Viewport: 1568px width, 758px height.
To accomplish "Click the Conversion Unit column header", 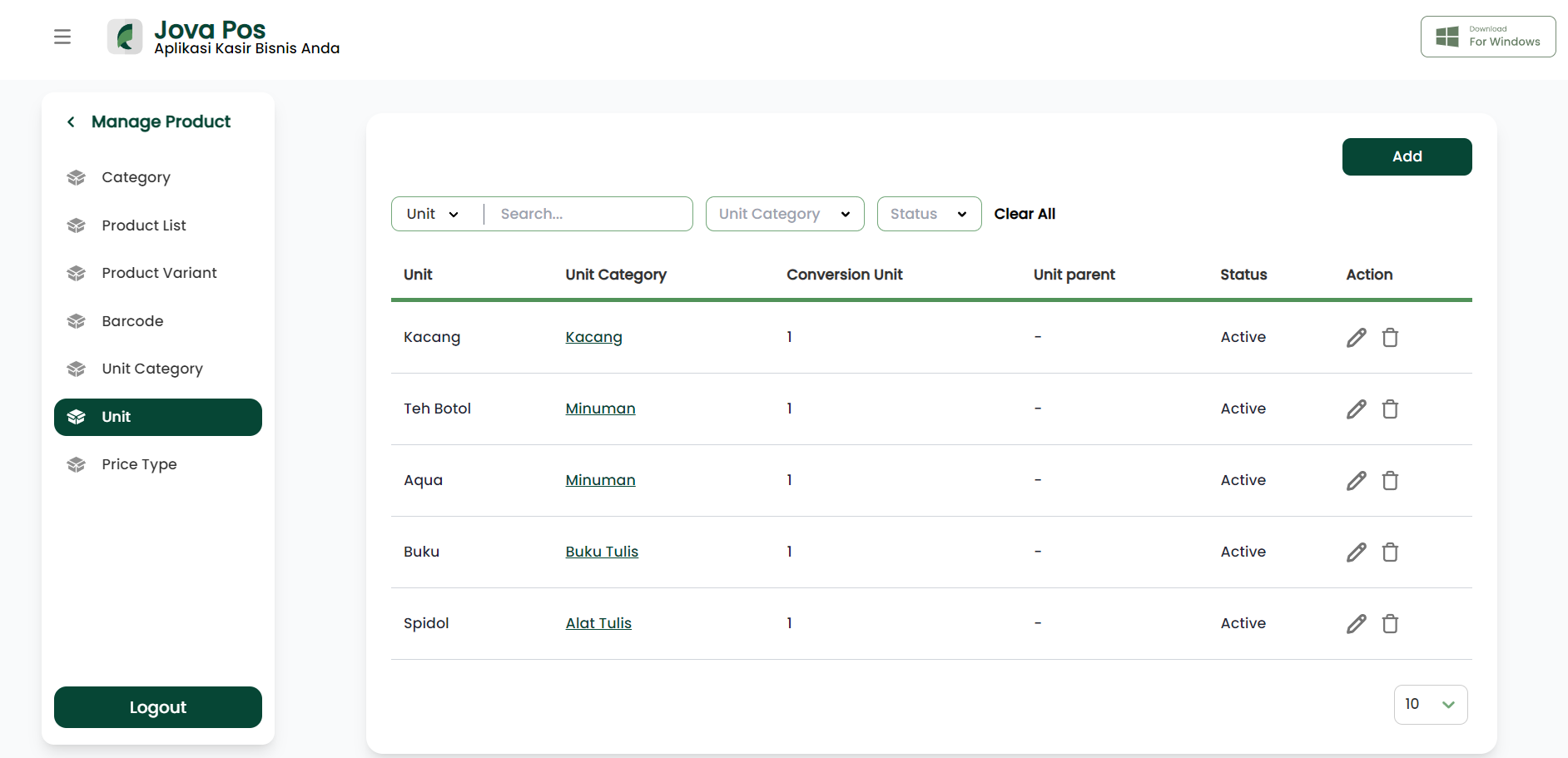I will (844, 275).
